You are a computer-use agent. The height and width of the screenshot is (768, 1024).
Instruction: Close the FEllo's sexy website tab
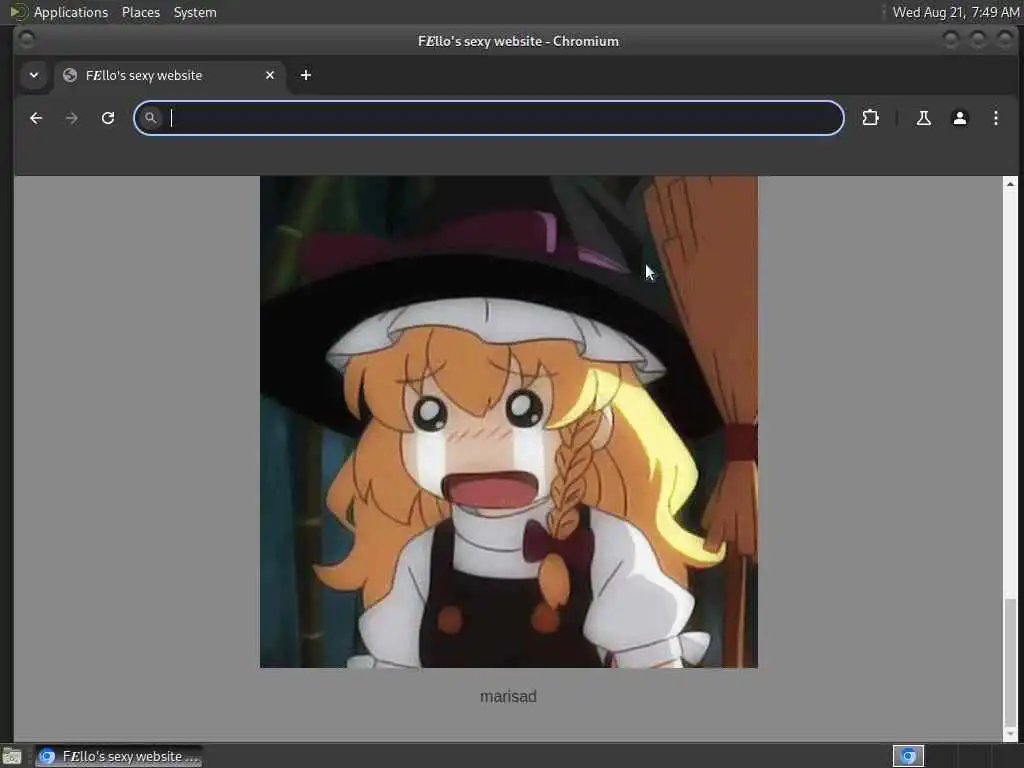[270, 75]
